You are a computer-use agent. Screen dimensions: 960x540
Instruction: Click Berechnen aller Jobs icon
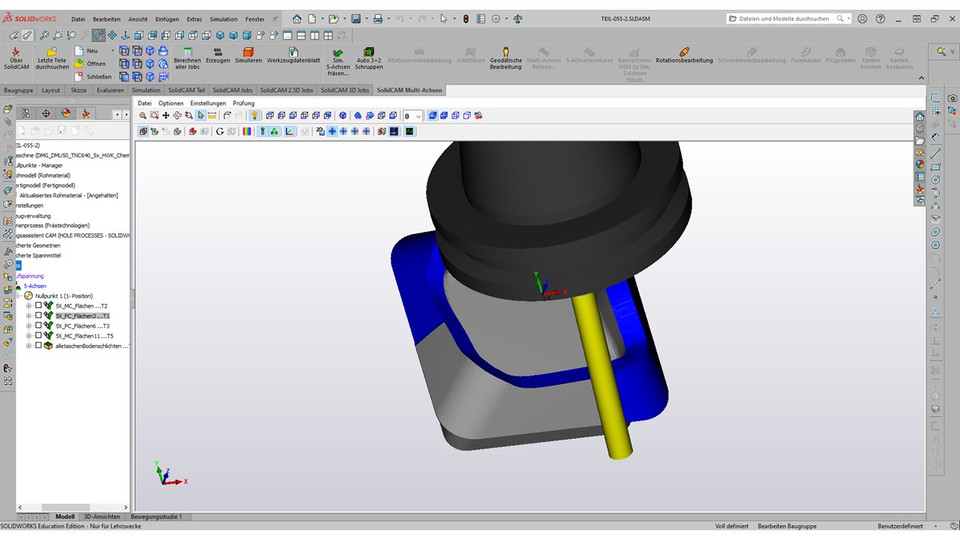point(187,55)
